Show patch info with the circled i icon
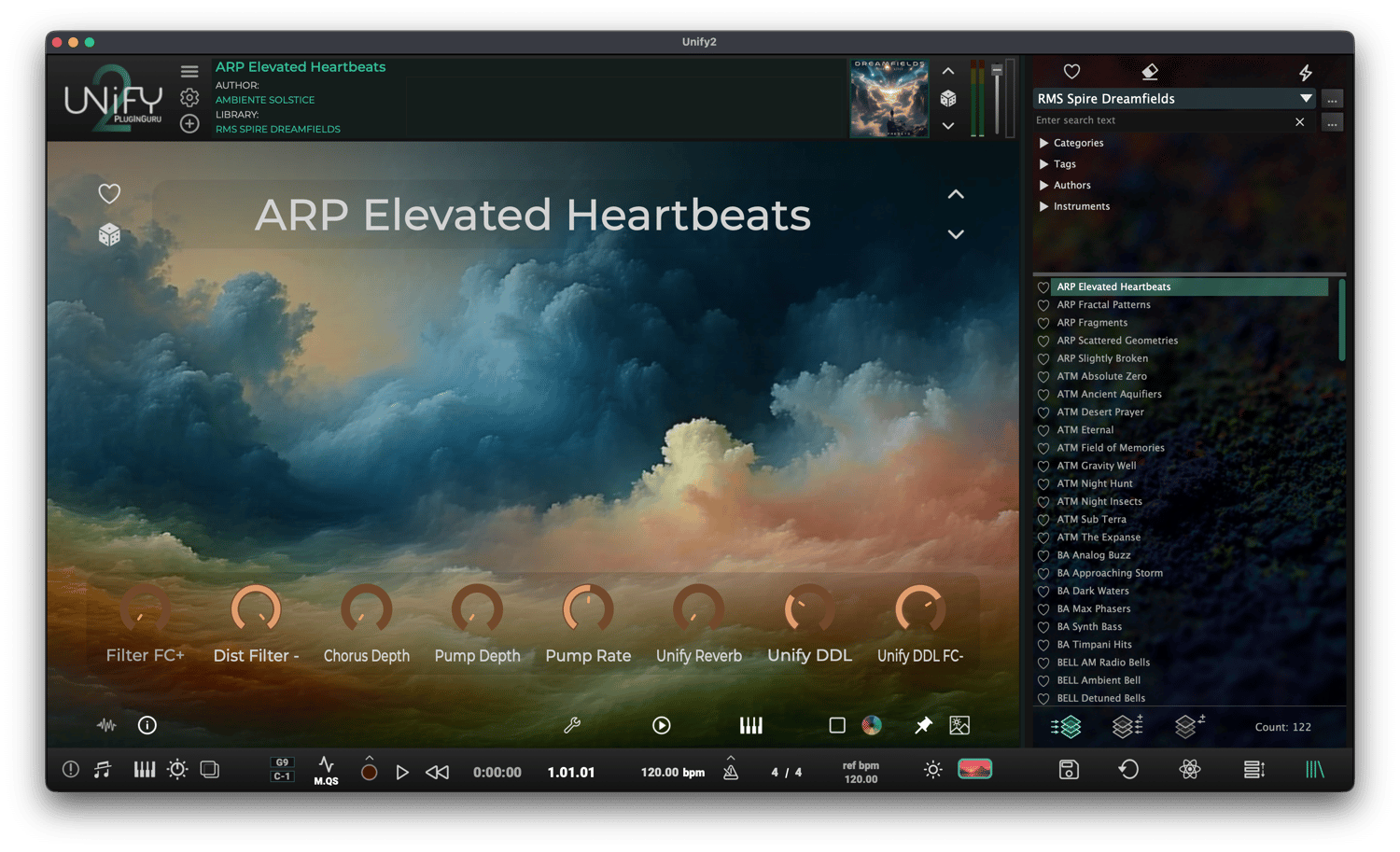Viewport: 1400px width, 852px height. [147, 725]
